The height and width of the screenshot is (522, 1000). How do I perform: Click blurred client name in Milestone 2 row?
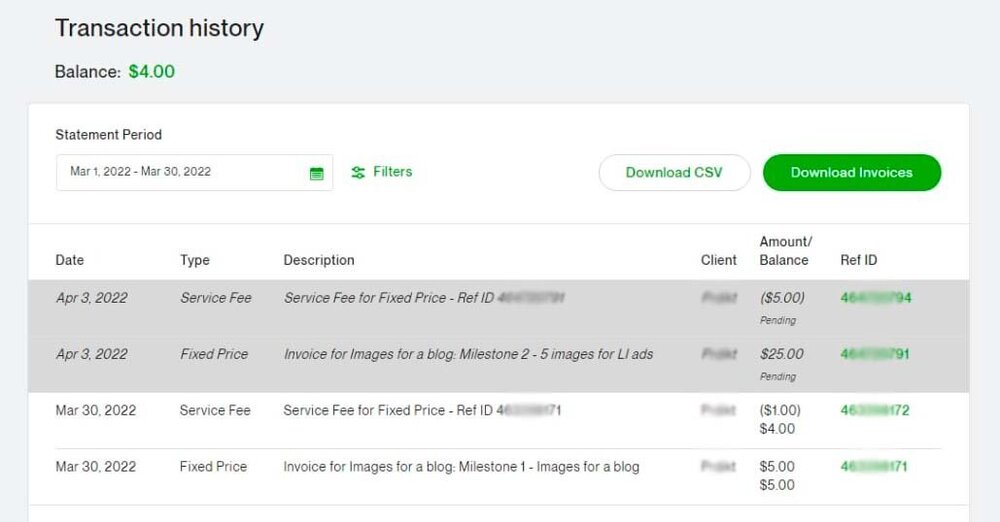click(719, 354)
